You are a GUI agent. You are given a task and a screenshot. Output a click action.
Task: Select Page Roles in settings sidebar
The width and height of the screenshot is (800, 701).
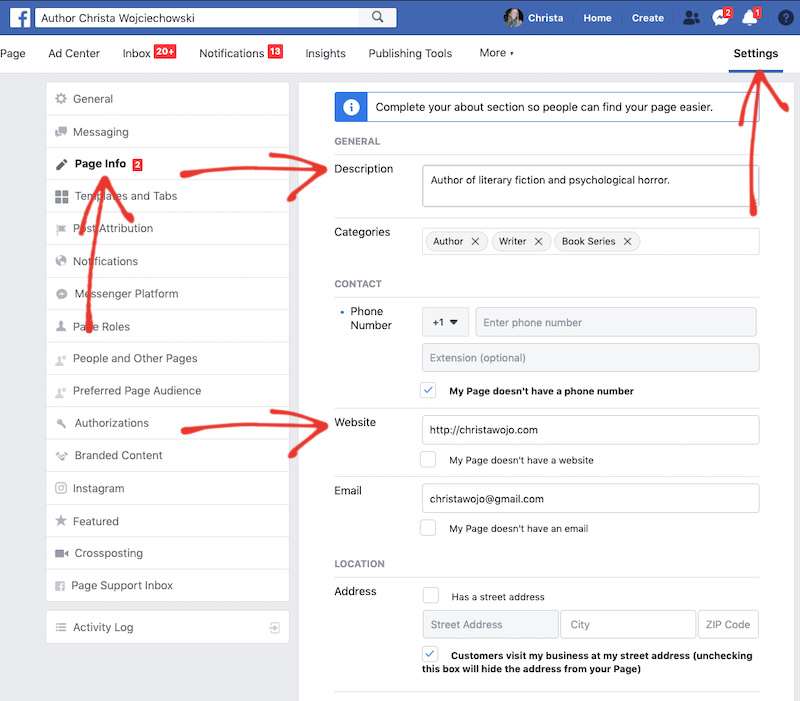click(x=101, y=326)
